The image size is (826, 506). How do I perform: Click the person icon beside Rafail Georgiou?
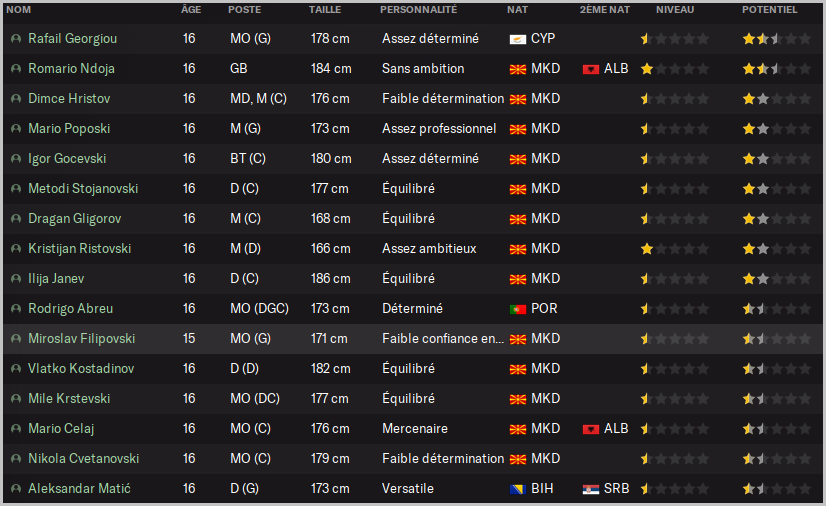[x=16, y=39]
